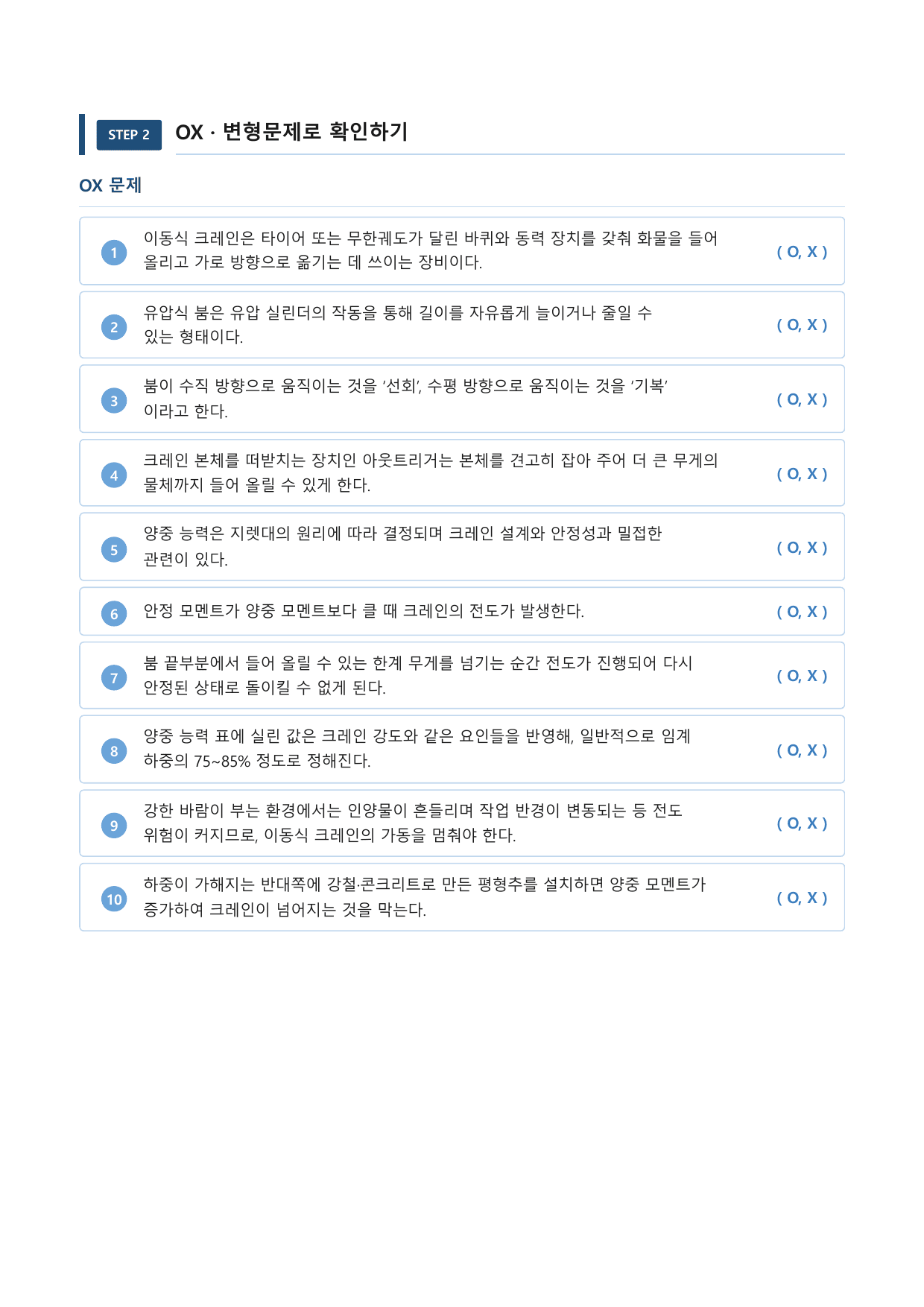Viewport: 924px width, 1307px height.
Task: Click the number 2 circle badge
Action: point(114,327)
